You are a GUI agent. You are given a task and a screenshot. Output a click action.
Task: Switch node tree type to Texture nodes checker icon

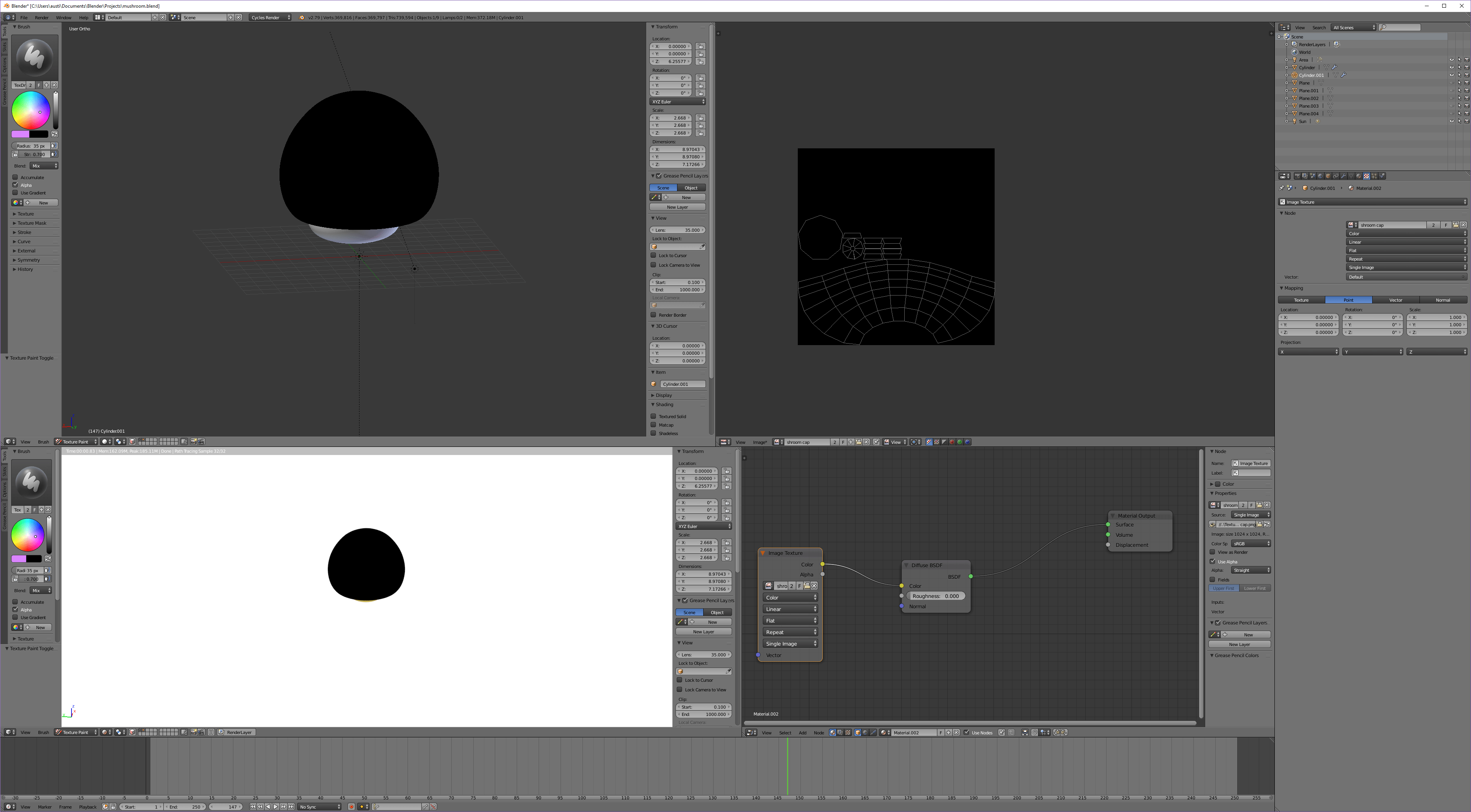[848, 733]
